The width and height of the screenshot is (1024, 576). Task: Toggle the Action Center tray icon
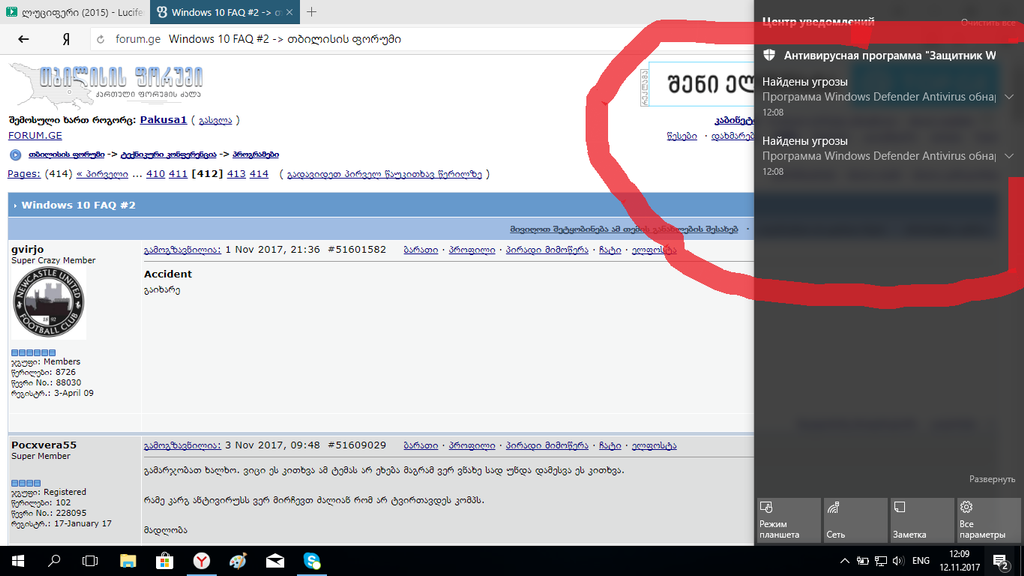coord(1000,561)
